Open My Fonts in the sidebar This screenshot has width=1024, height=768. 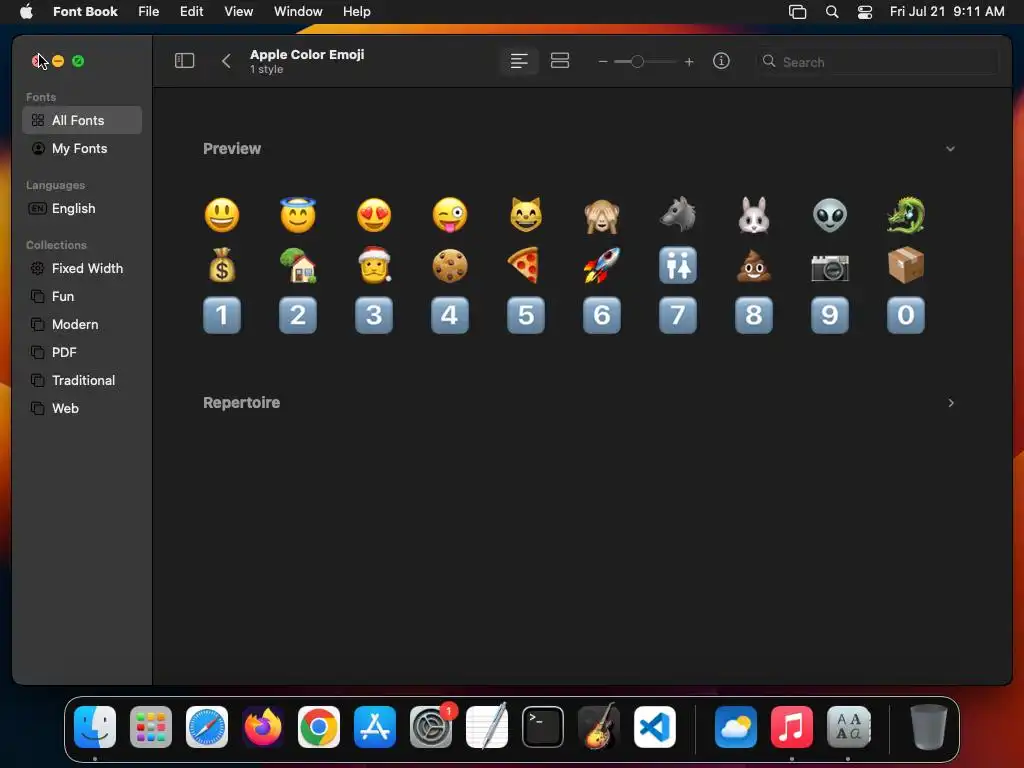click(x=82, y=148)
